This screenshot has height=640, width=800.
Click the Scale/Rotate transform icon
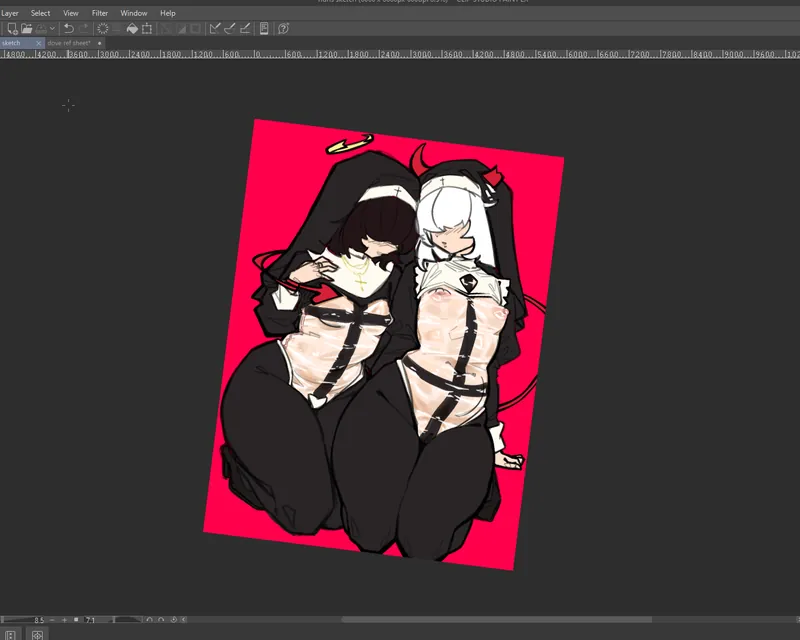click(147, 29)
